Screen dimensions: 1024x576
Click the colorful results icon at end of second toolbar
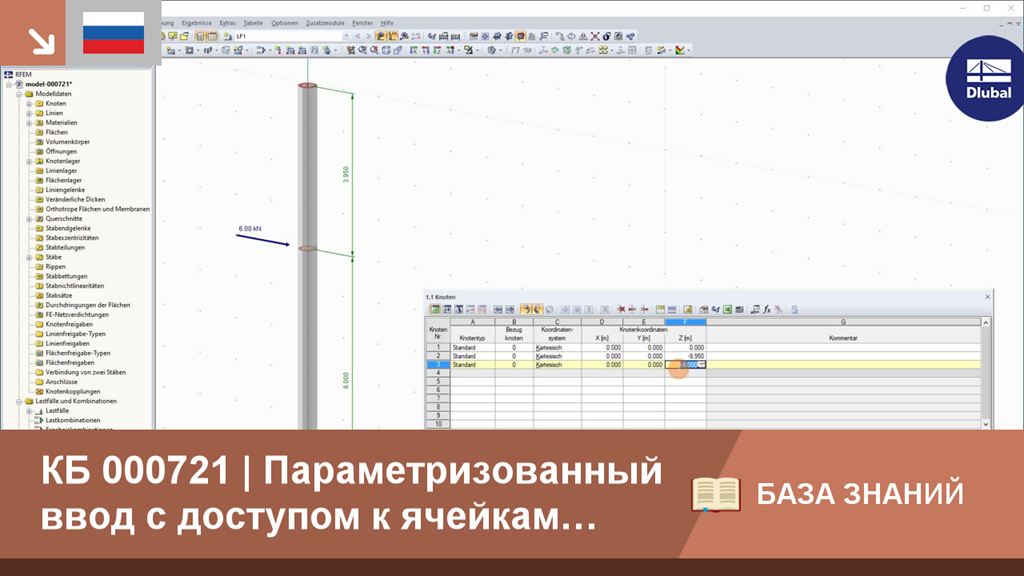pyautogui.click(x=680, y=50)
